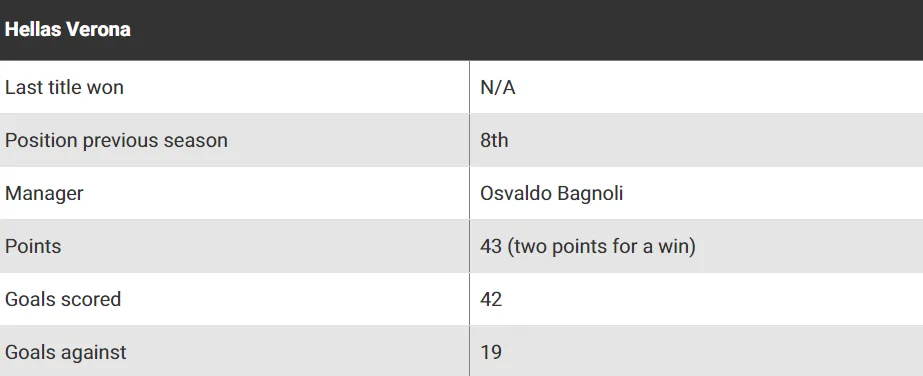Select the Manager row label
The width and height of the screenshot is (923, 376).
(44, 194)
